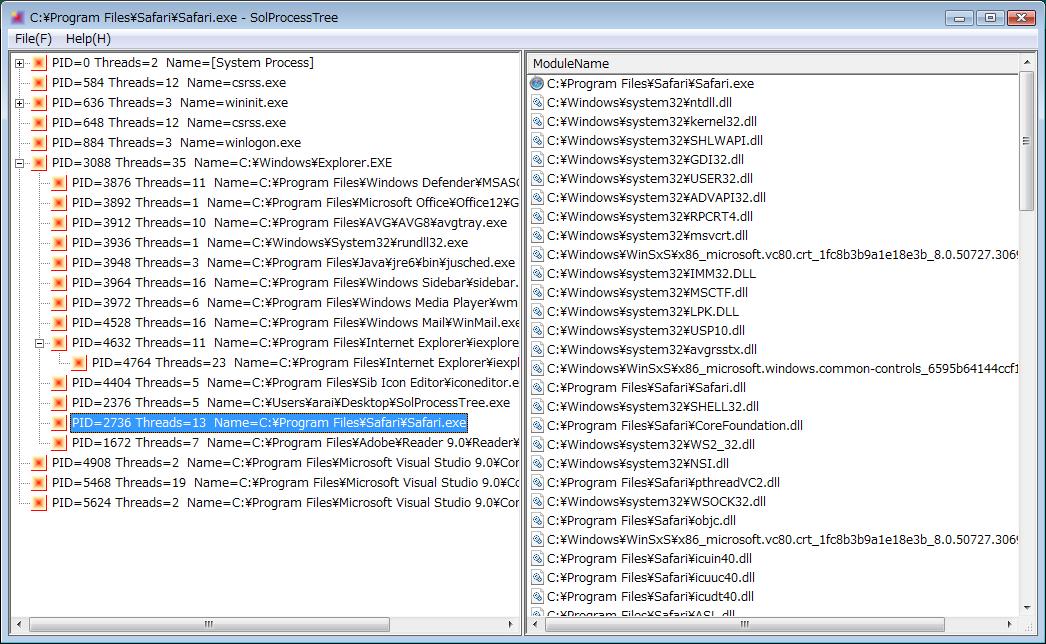Click the ModuleName column header
Image resolution: width=1046 pixels, height=644 pixels.
(x=772, y=63)
